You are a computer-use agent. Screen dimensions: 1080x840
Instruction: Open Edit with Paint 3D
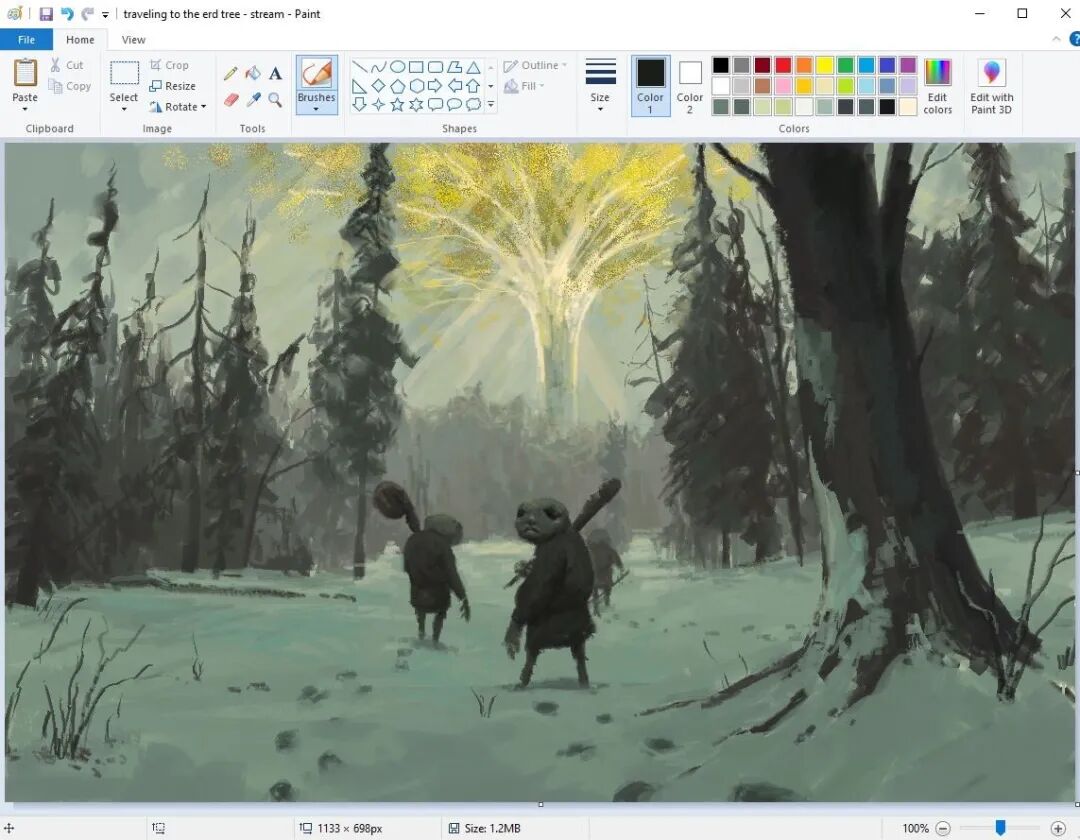(x=991, y=86)
